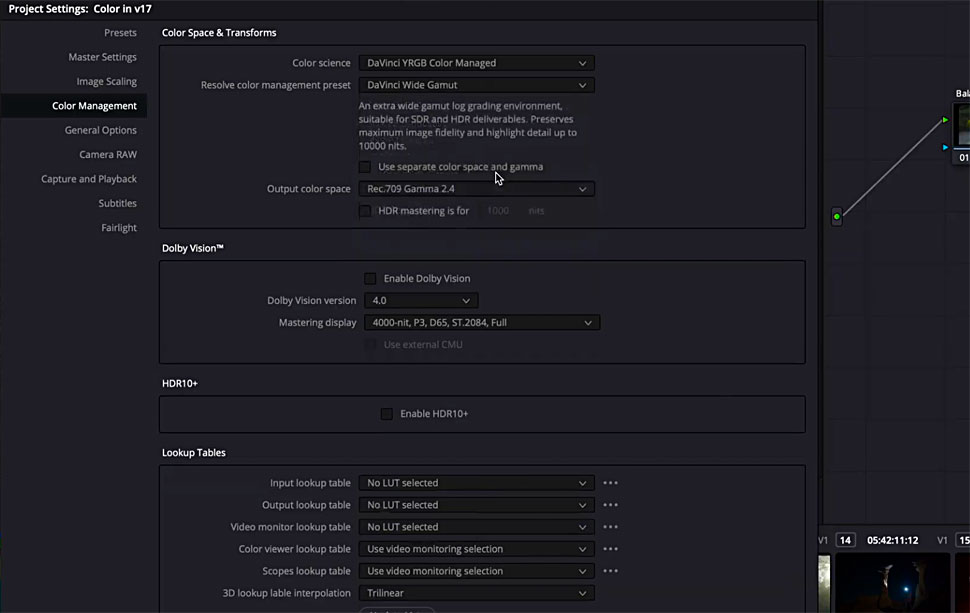Viewport: 970px width, 613px height.
Task: Check Enable Dolby Vision
Action: (x=370, y=278)
